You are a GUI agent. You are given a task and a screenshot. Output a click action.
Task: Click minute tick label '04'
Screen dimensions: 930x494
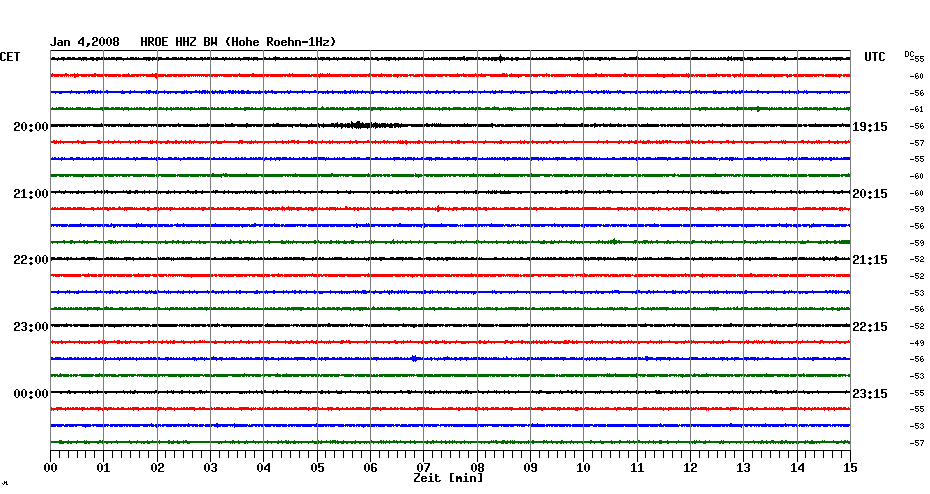point(264,468)
